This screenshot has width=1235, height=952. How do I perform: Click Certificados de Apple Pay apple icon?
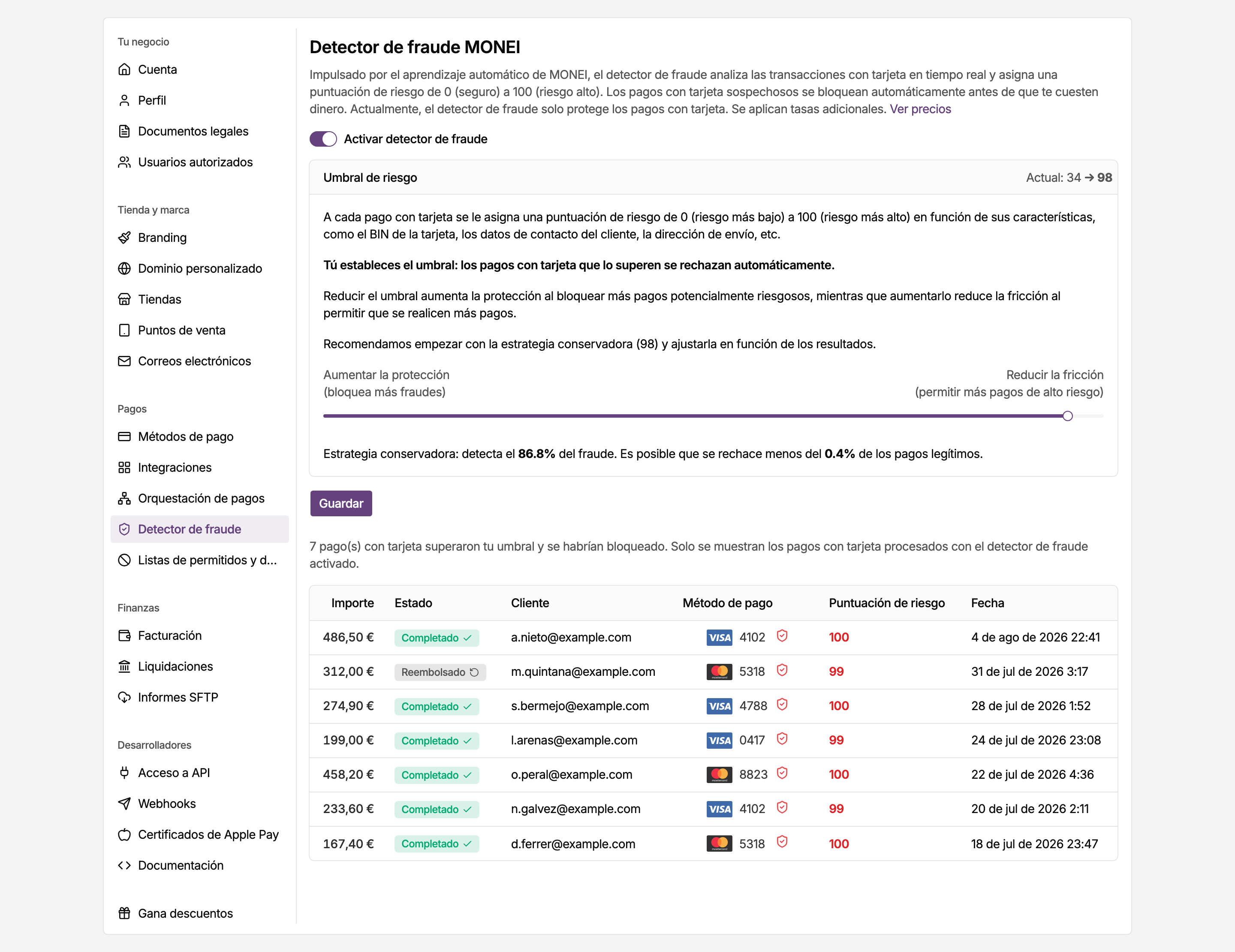124,835
